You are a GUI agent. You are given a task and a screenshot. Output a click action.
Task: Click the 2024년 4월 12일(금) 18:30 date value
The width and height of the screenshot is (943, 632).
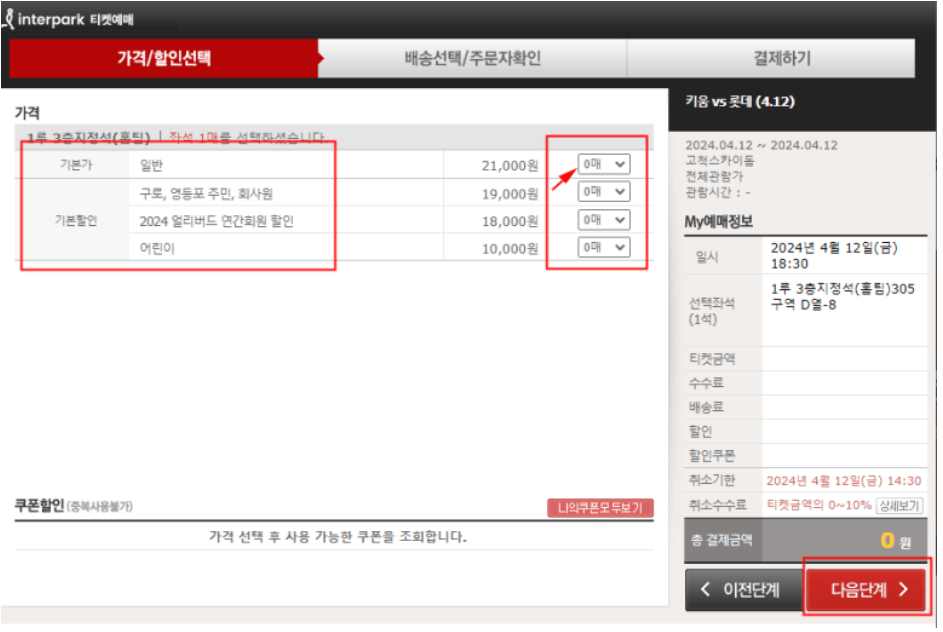[836, 257]
